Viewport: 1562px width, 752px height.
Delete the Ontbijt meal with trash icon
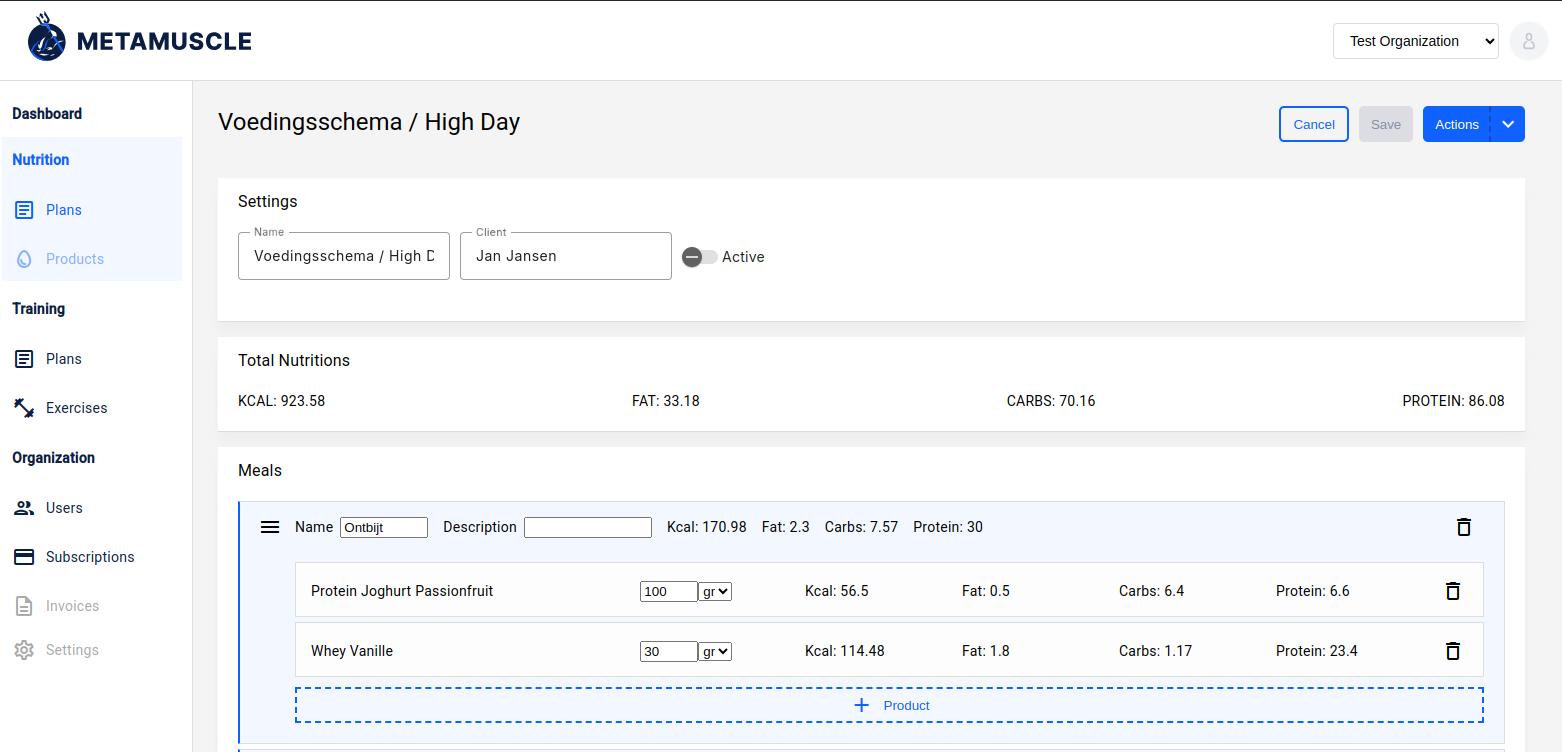pyautogui.click(x=1463, y=527)
